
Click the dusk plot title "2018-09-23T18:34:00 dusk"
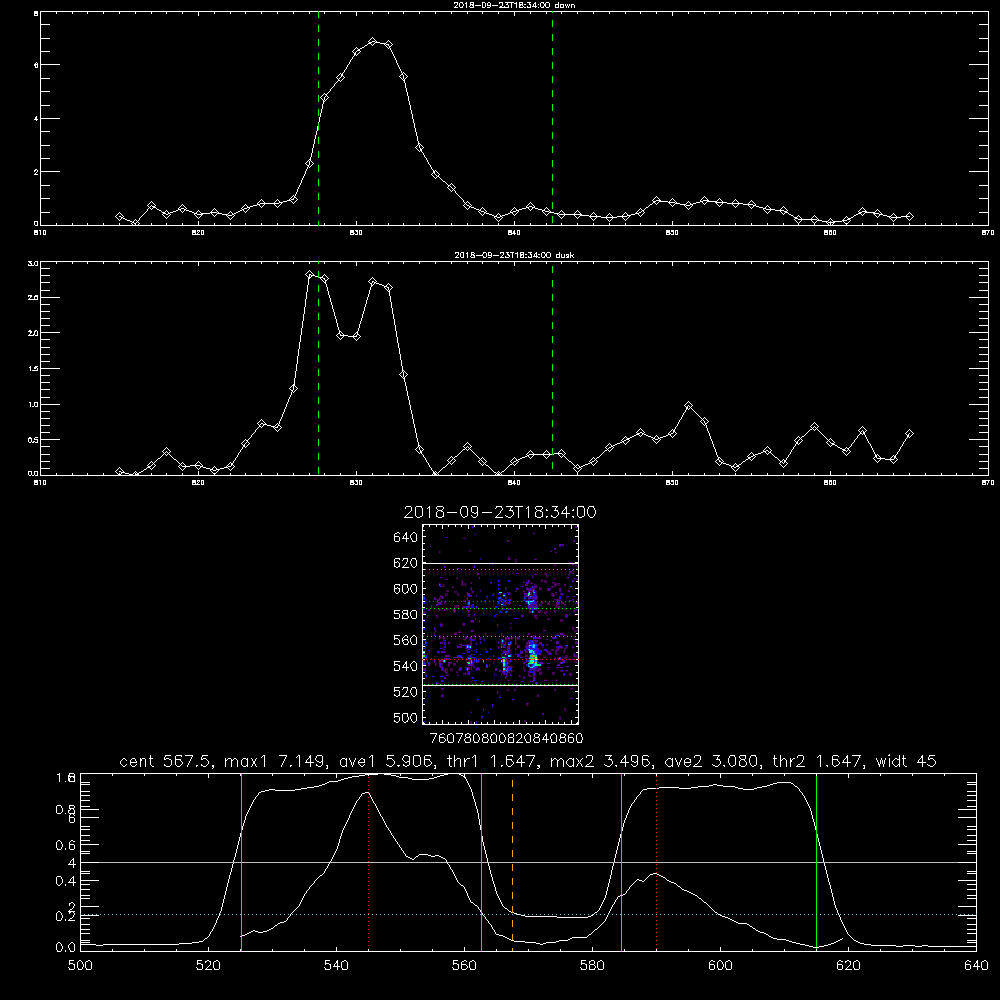514,255
